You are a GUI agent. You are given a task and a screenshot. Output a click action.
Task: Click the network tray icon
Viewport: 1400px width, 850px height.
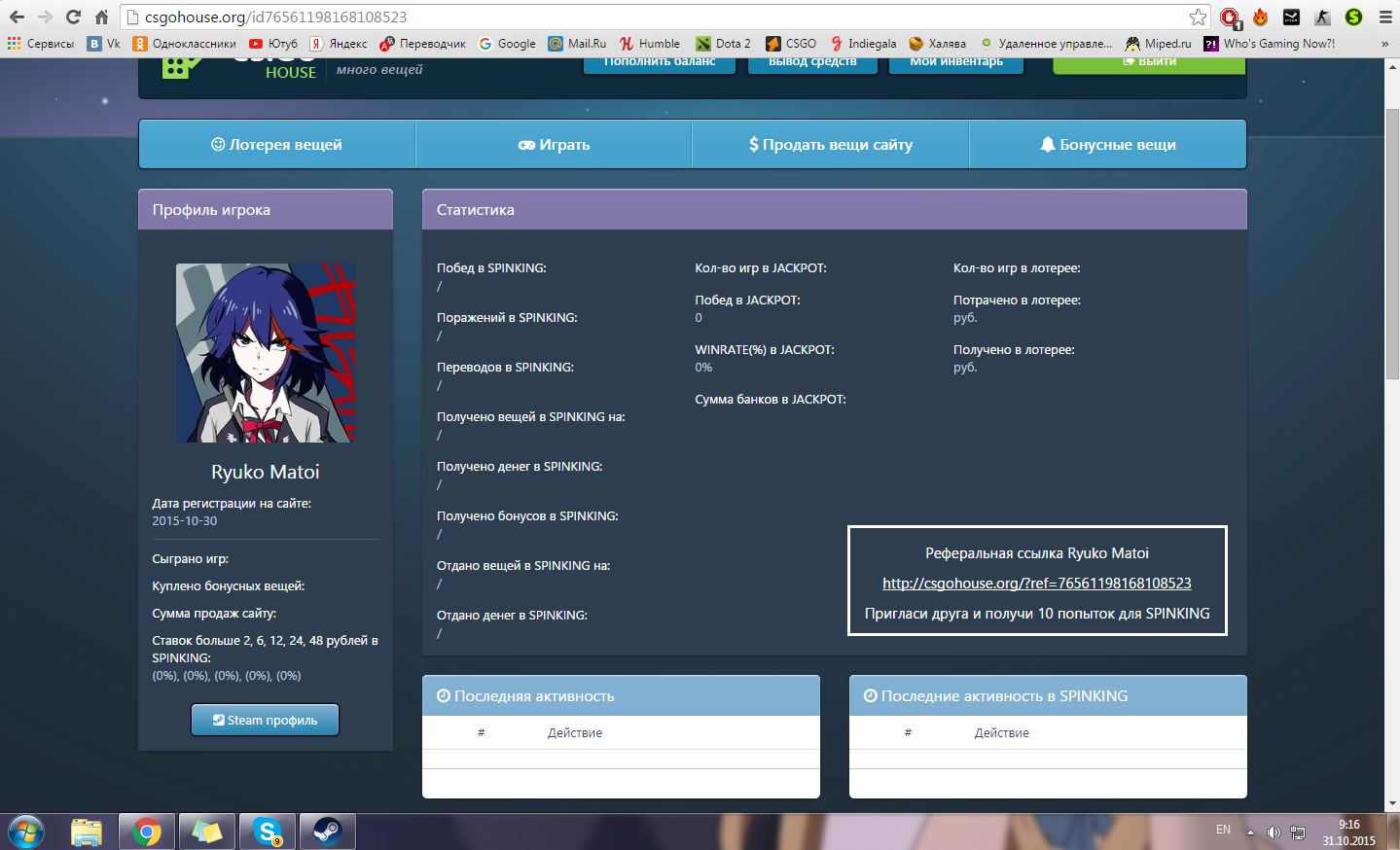[x=1298, y=832]
